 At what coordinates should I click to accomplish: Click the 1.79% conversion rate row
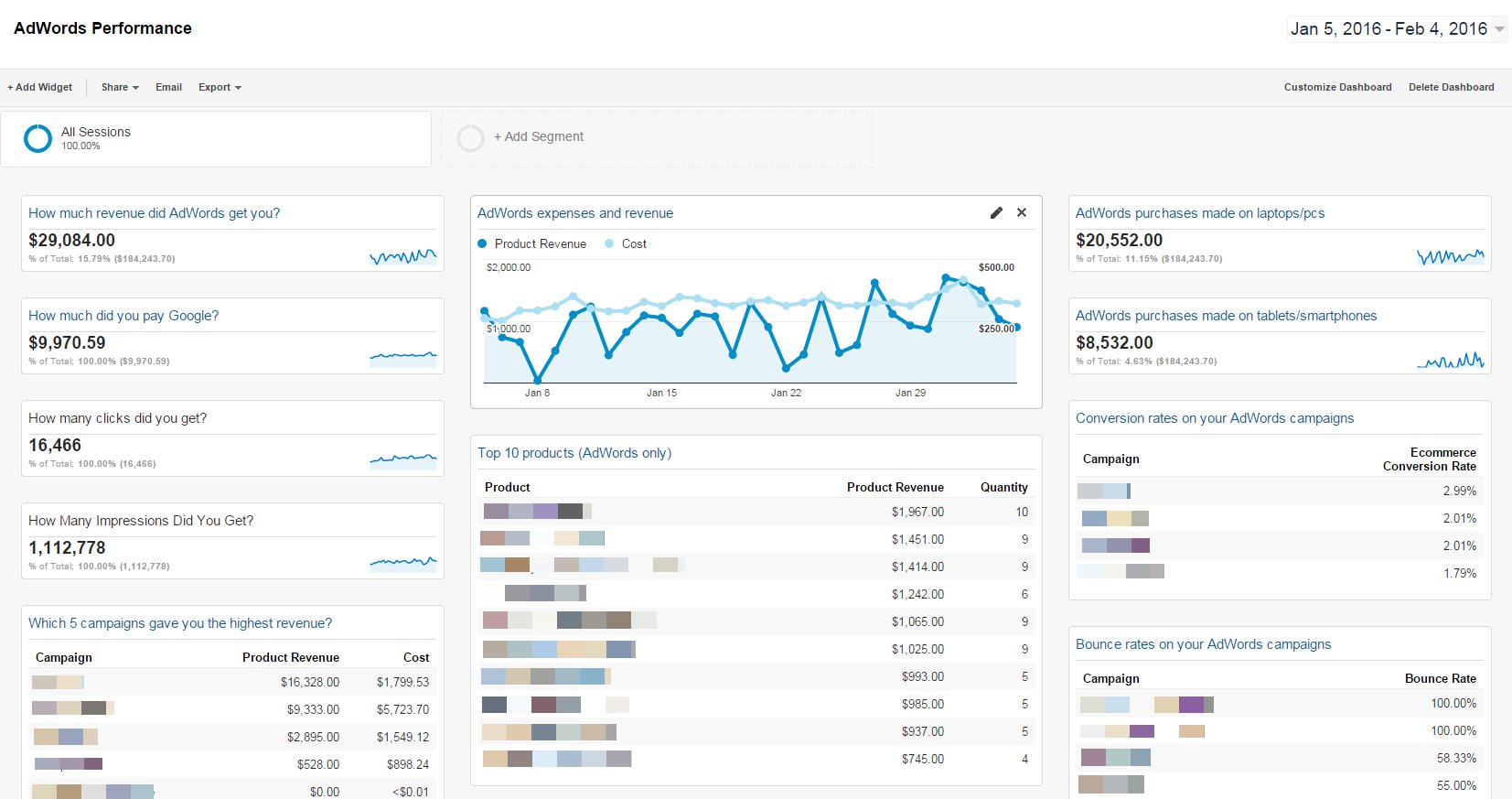(x=1280, y=573)
